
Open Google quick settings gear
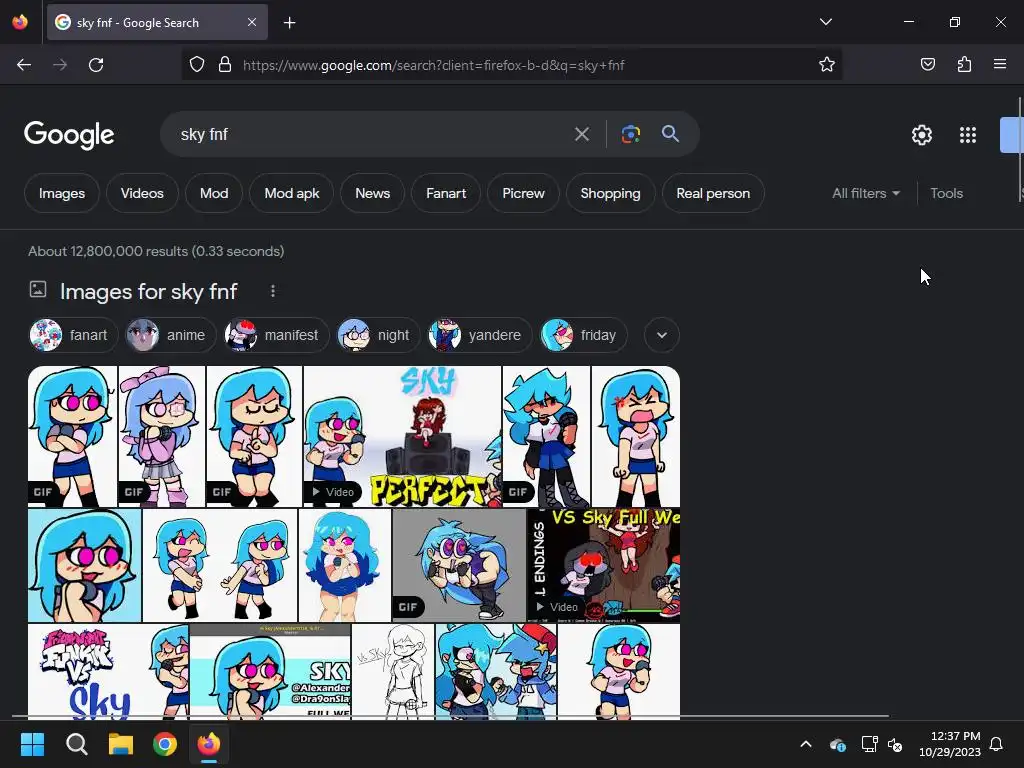[921, 135]
